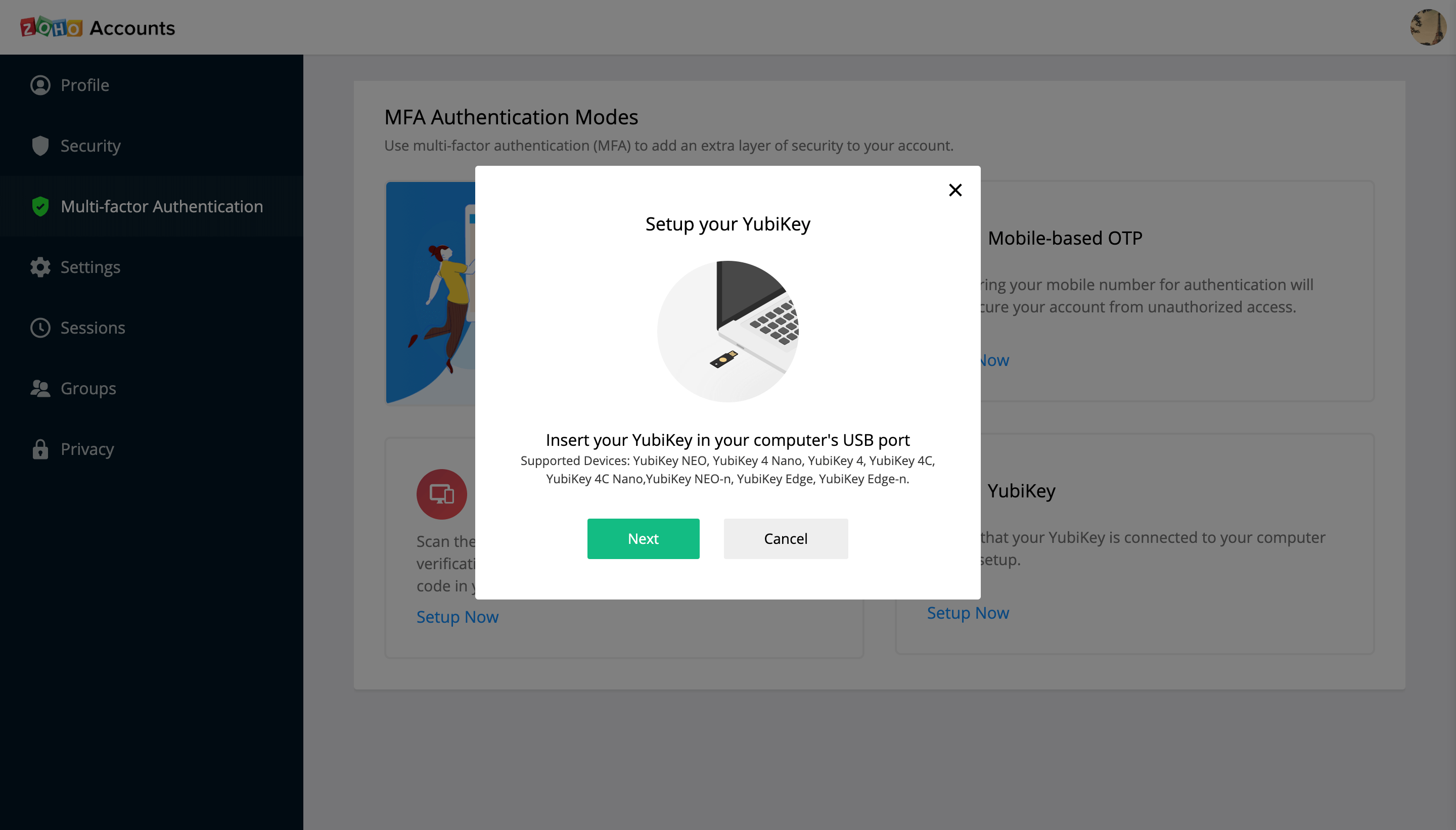Select the Multi-factor Authentication menu item
This screenshot has height=830, width=1456.
162,206
